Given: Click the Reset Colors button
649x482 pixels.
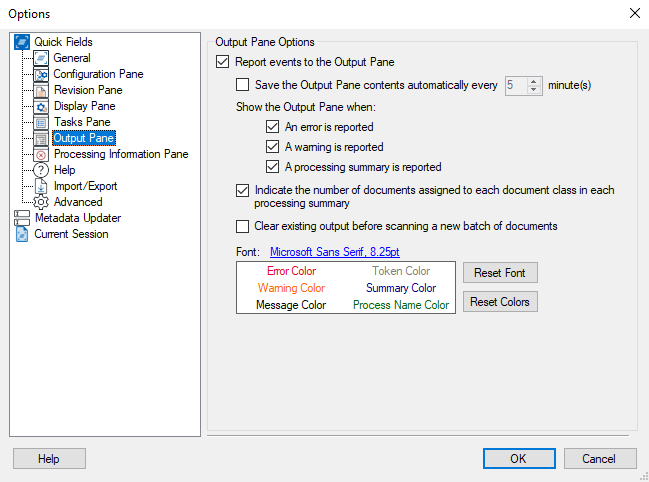Looking at the screenshot, I should (500, 302).
